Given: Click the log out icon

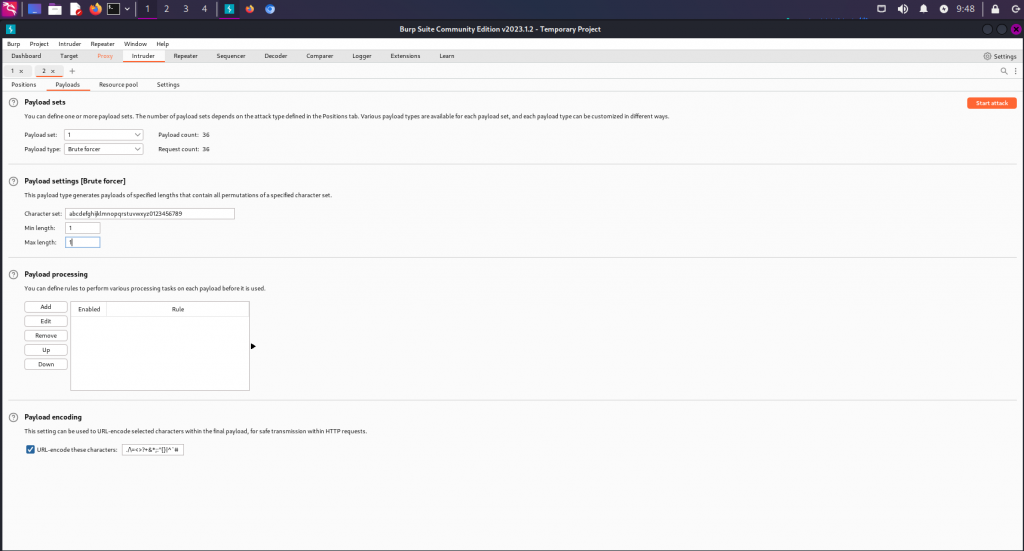Looking at the screenshot, I should [x=1016, y=9].
